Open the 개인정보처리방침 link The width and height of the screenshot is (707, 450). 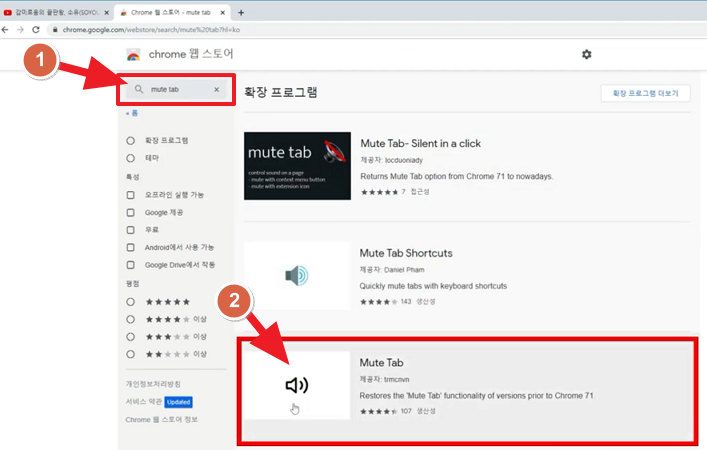click(153, 384)
